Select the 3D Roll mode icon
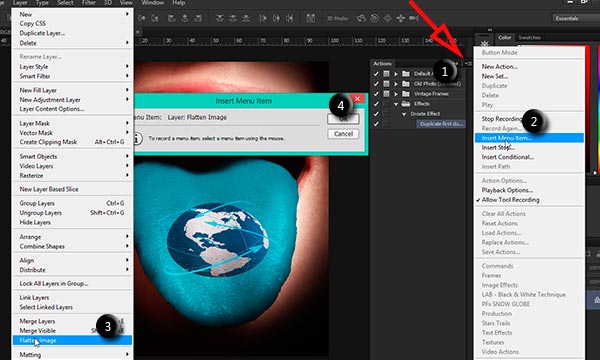The height and width of the screenshot is (360, 600). [x=374, y=18]
